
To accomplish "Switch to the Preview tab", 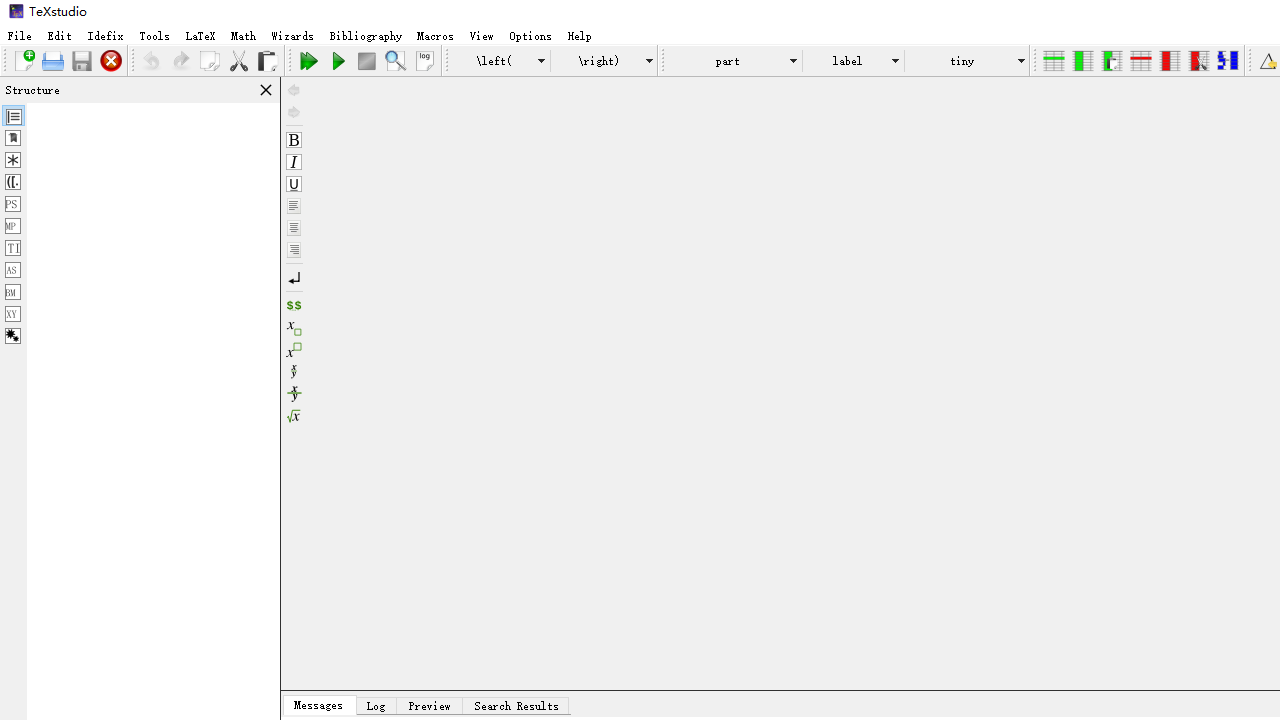I will click(x=429, y=706).
